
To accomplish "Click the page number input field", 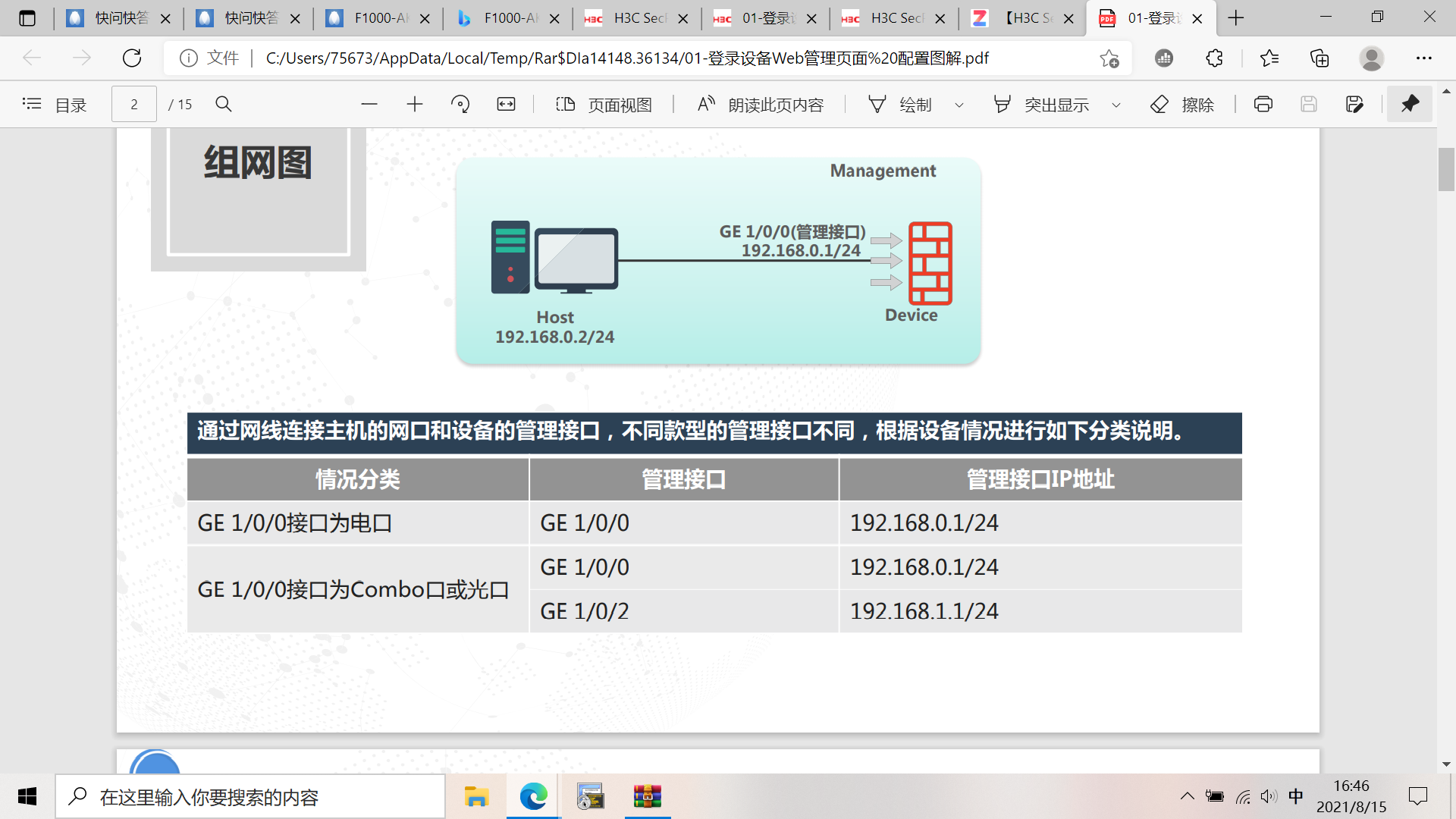I will (134, 105).
